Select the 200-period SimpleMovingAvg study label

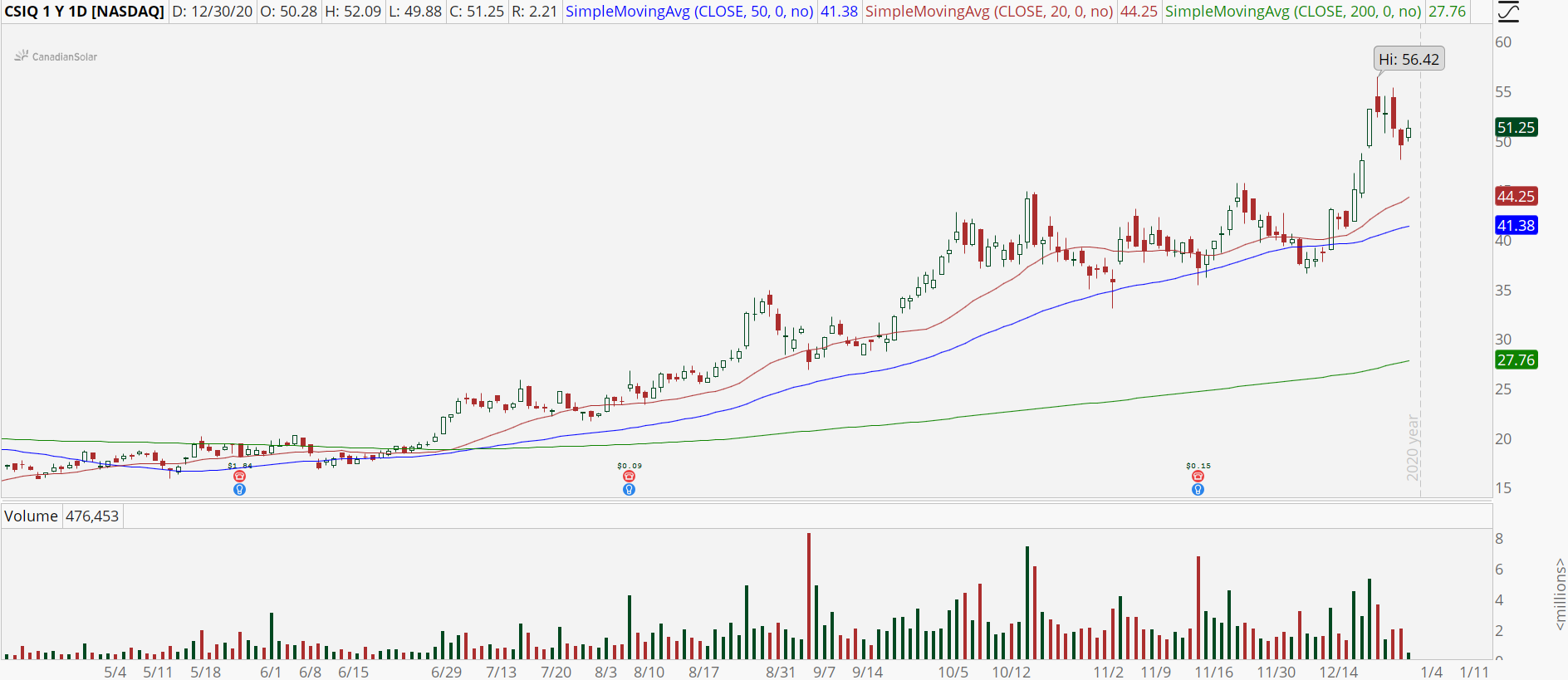click(1293, 12)
